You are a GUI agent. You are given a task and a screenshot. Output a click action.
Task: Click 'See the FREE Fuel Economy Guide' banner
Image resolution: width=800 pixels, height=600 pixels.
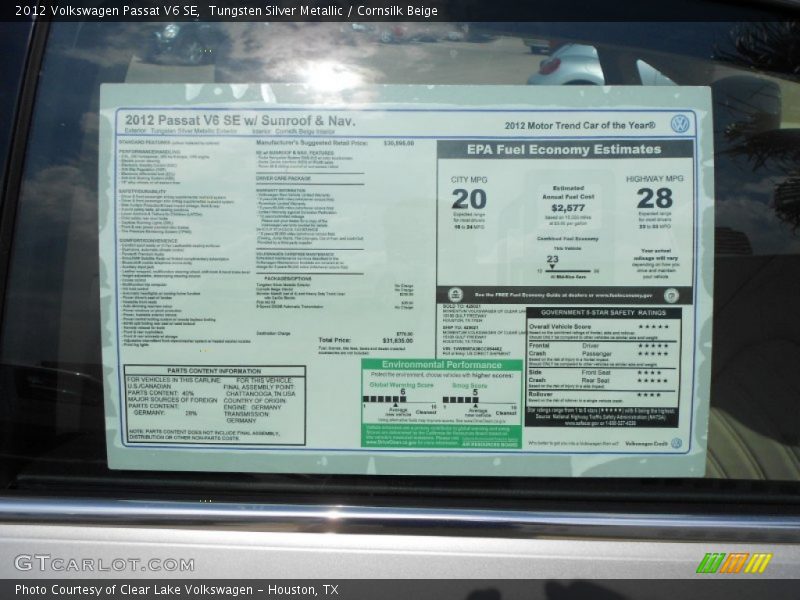(563, 295)
